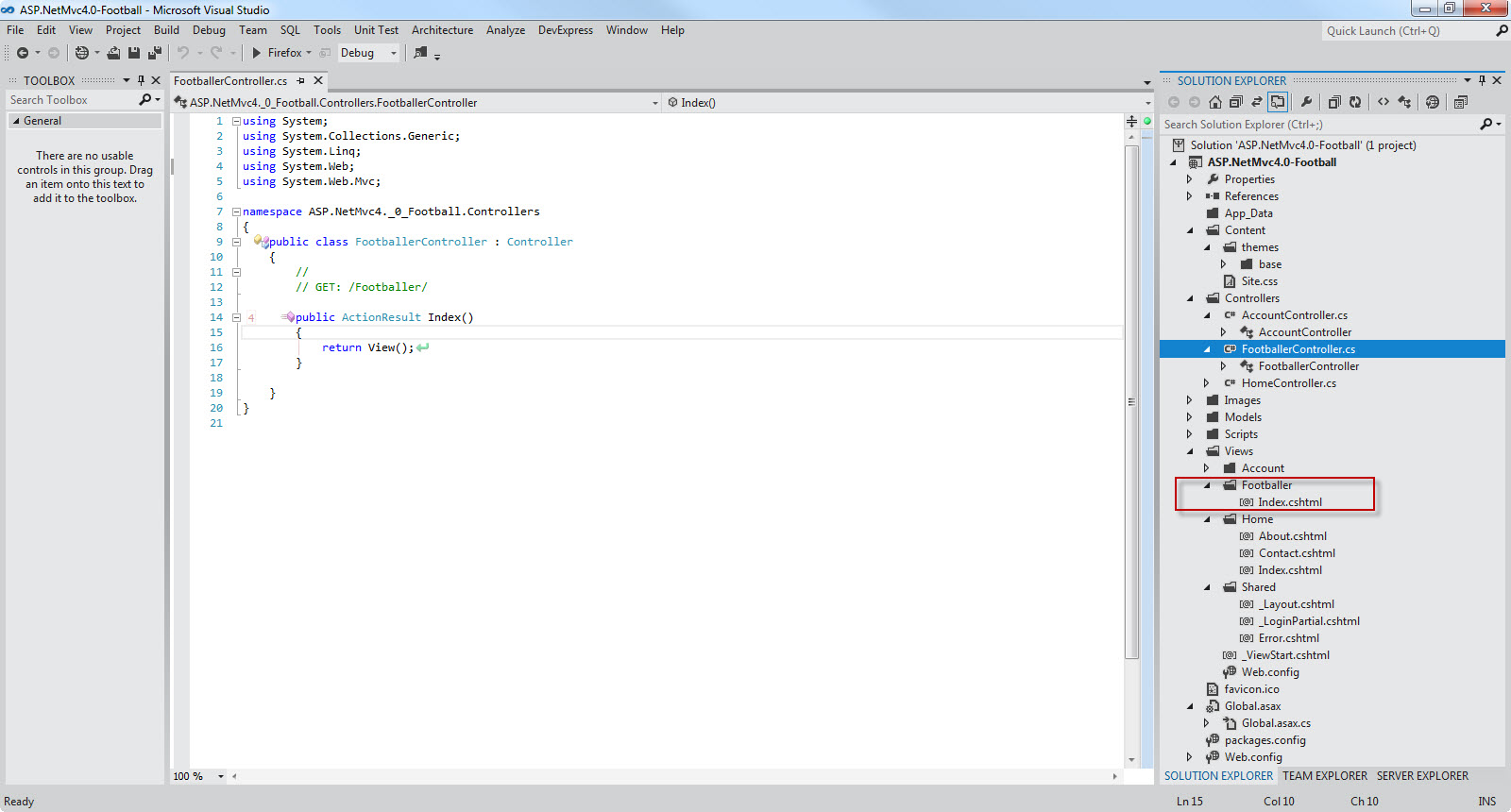Click the stacked-windows icon next to Home
The height and width of the screenshot is (812, 1511).
[x=1236, y=102]
